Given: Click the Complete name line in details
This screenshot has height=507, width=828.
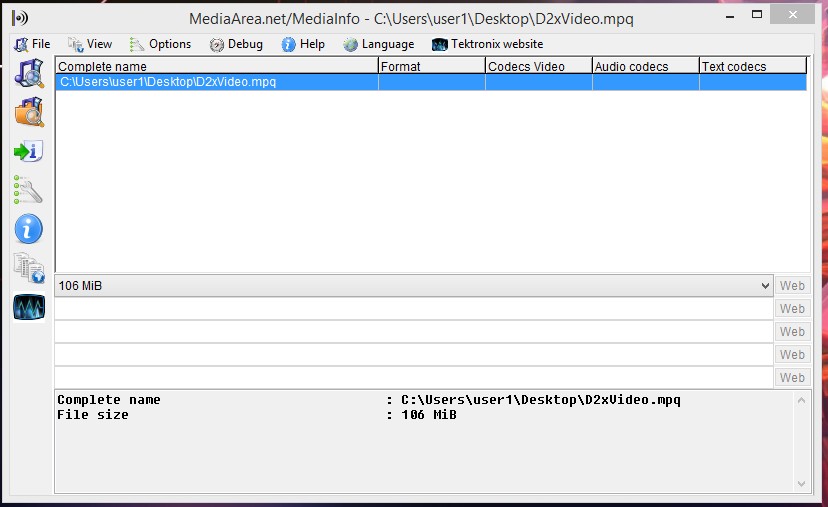Looking at the screenshot, I should (x=369, y=400).
